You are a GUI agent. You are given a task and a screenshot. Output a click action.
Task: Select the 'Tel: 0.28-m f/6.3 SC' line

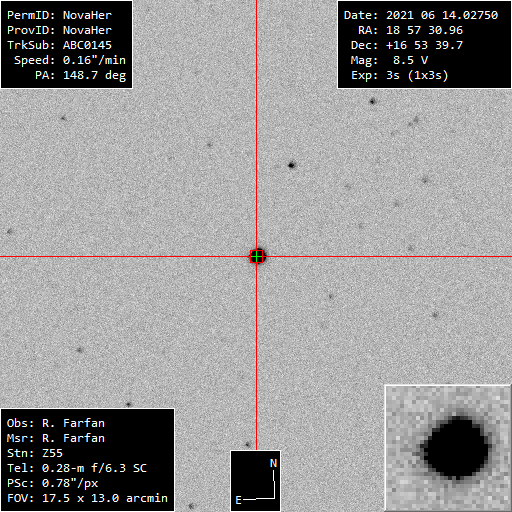click(77, 468)
